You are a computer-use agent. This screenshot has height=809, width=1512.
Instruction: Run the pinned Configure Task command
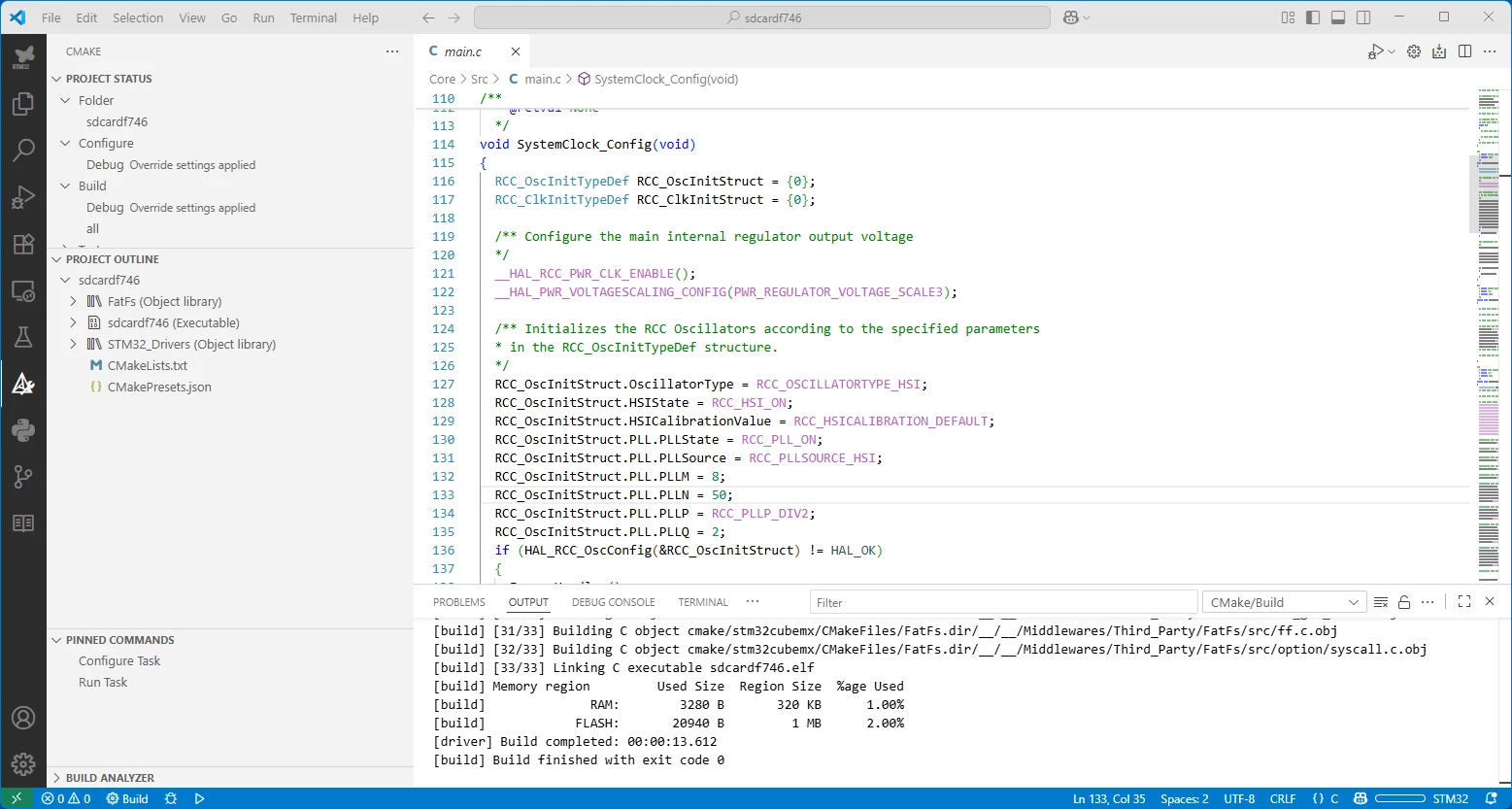pos(119,660)
